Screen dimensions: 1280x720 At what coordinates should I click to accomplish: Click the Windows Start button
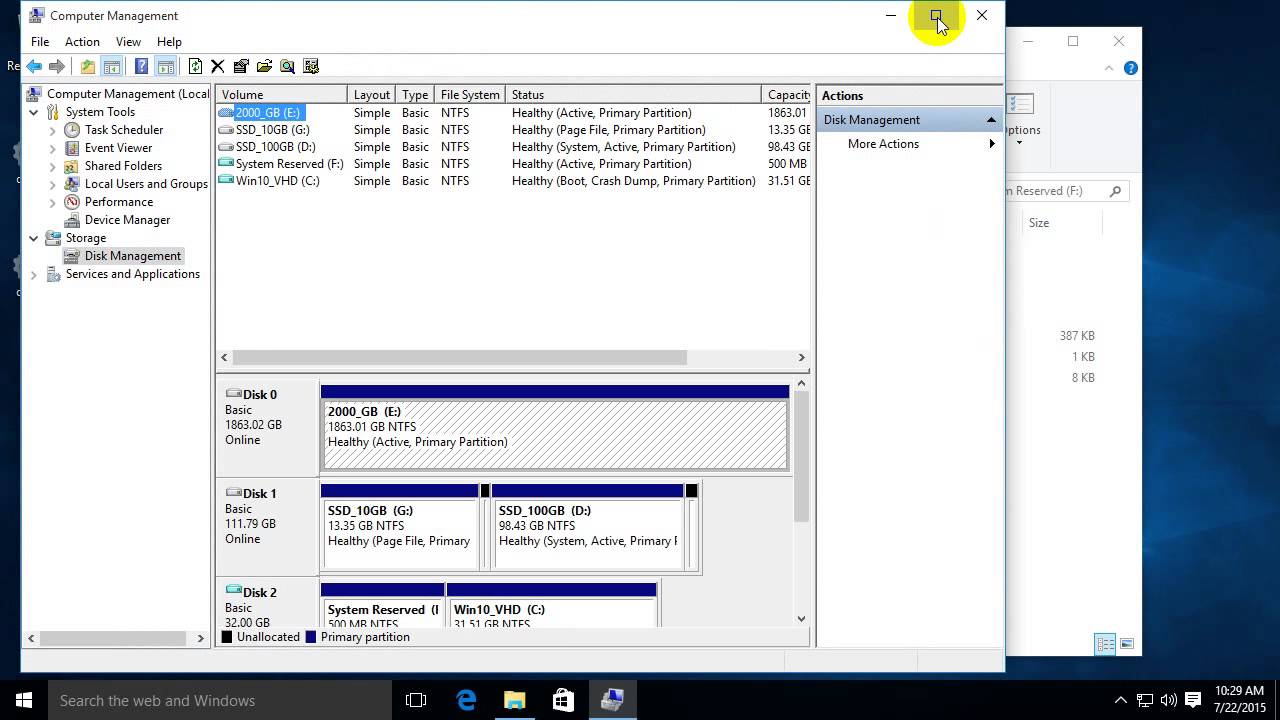point(24,700)
